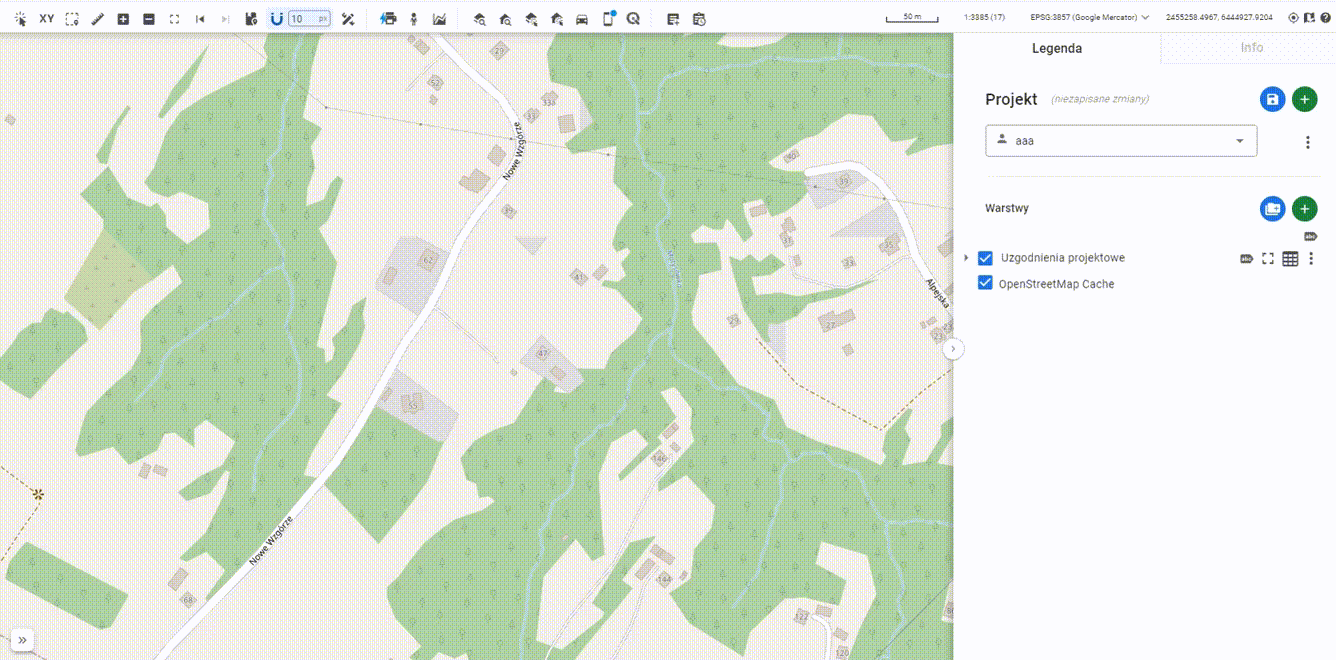This screenshot has height=660, width=1336.
Task: Select the XY coordinates tool
Action: click(x=47, y=19)
